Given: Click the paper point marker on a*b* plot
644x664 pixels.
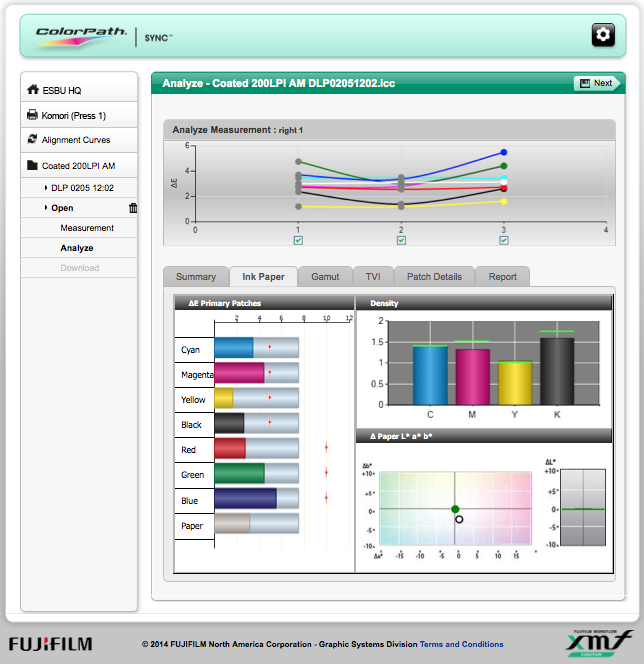Looking at the screenshot, I should coord(459,519).
